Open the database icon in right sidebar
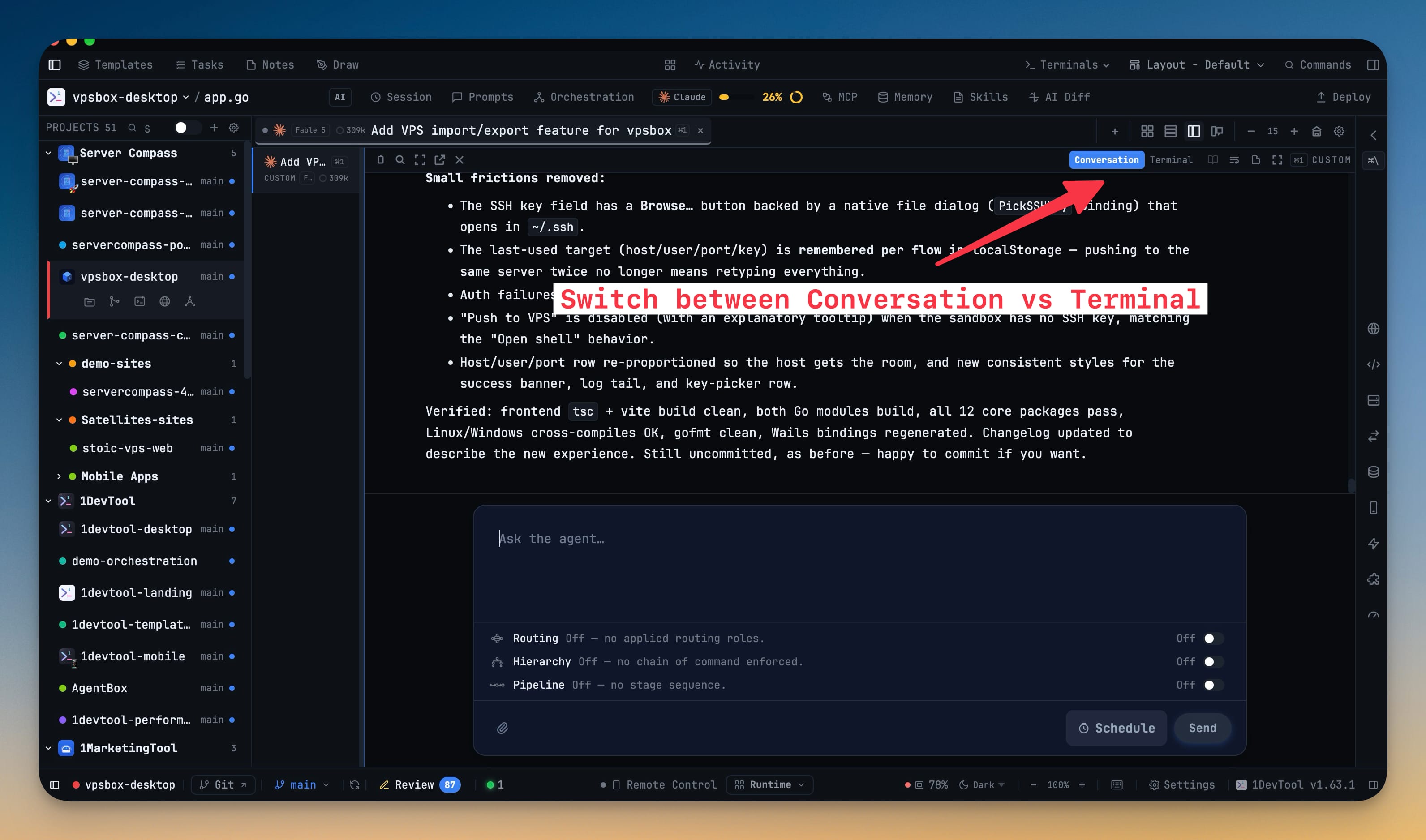This screenshot has height=840, width=1426. [1373, 472]
